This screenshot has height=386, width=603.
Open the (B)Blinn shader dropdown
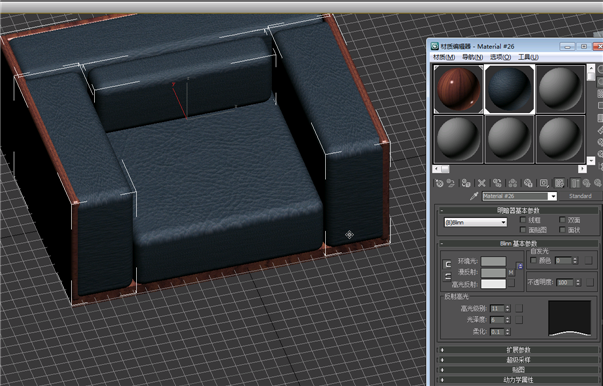pyautogui.click(x=475, y=222)
